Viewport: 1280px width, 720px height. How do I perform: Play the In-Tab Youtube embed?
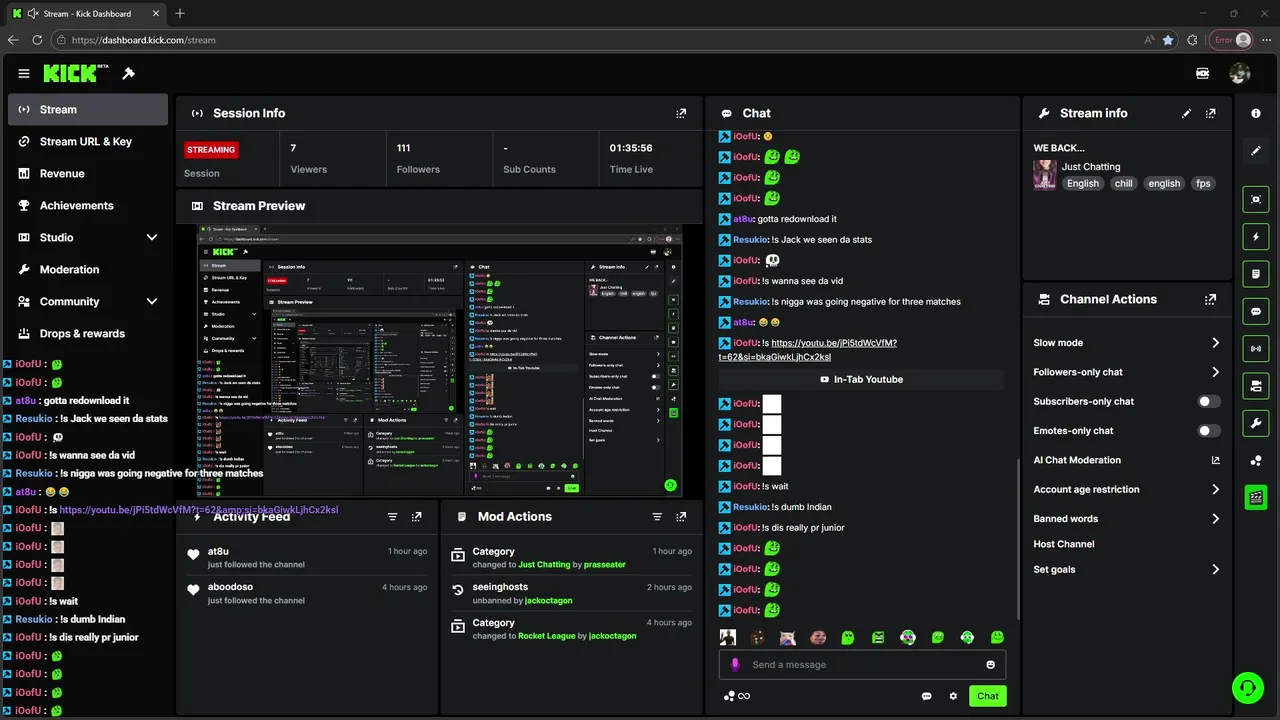pyautogui.click(x=861, y=379)
